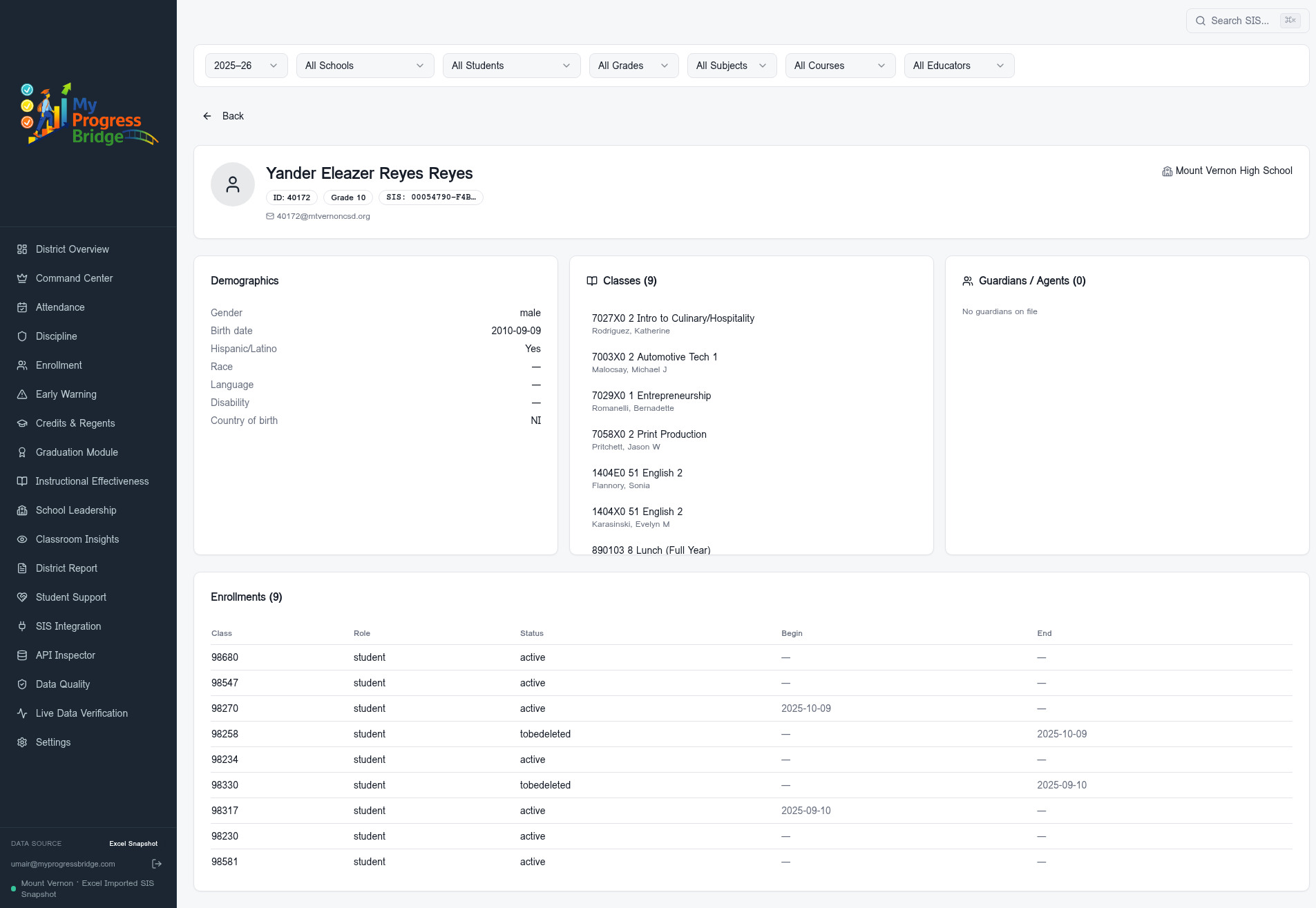The height and width of the screenshot is (908, 1316).
Task: Click the Credits & Regents graduation cap icon
Action: tap(22, 423)
